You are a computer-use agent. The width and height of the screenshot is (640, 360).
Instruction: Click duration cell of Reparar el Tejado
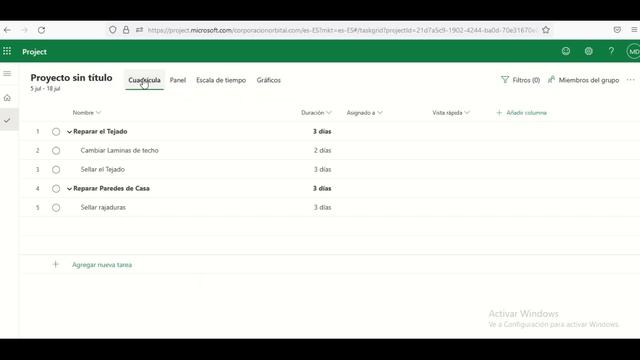322,131
